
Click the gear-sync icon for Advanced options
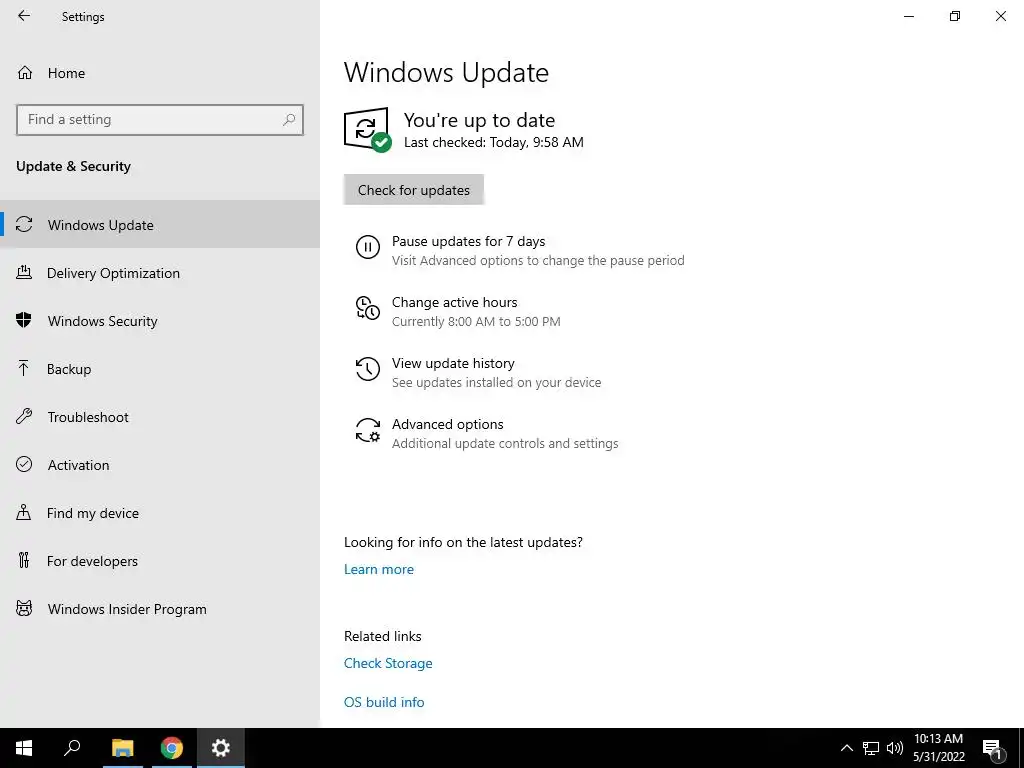tap(368, 430)
